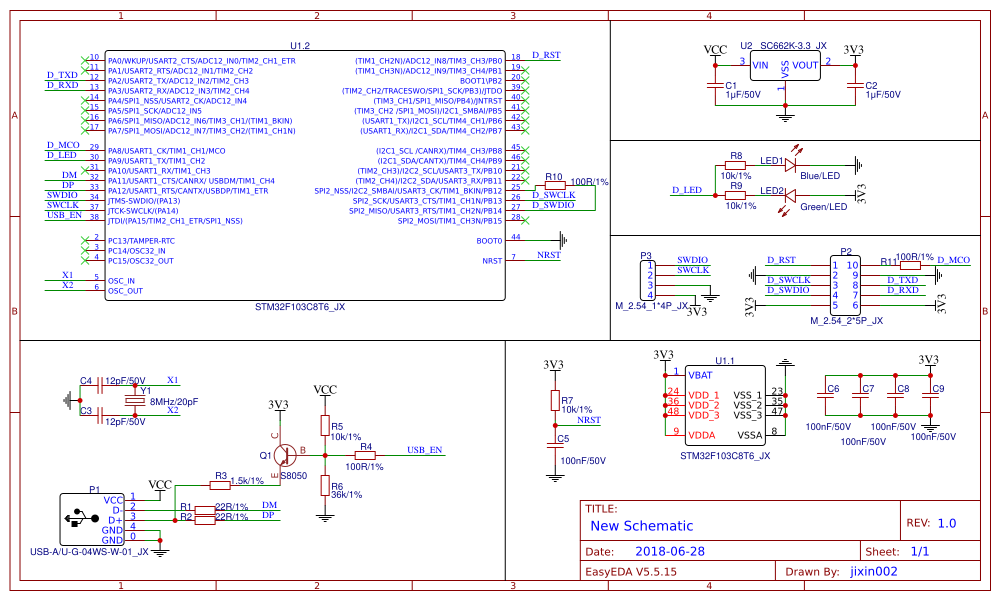Screen dimensions: 1002x601
Task: Click the Sheet value 1/1
Action: pyautogui.click(x=920, y=551)
